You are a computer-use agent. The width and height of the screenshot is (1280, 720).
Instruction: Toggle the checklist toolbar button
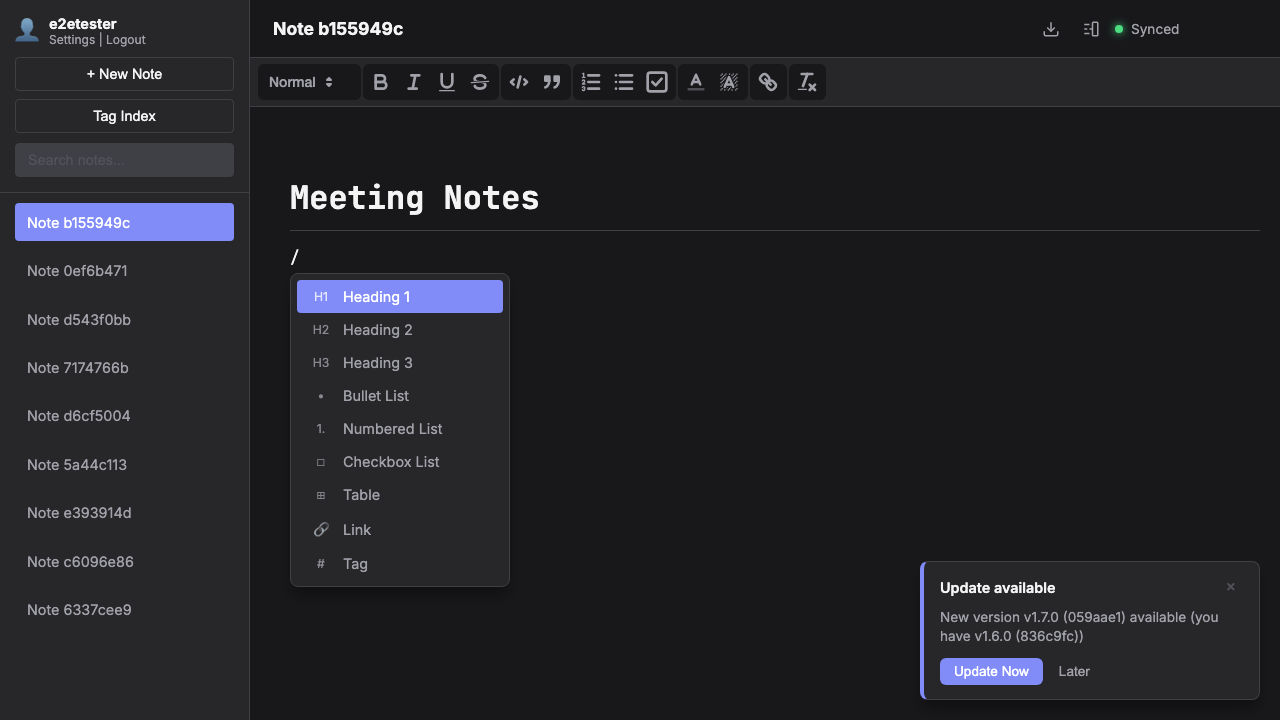657,82
